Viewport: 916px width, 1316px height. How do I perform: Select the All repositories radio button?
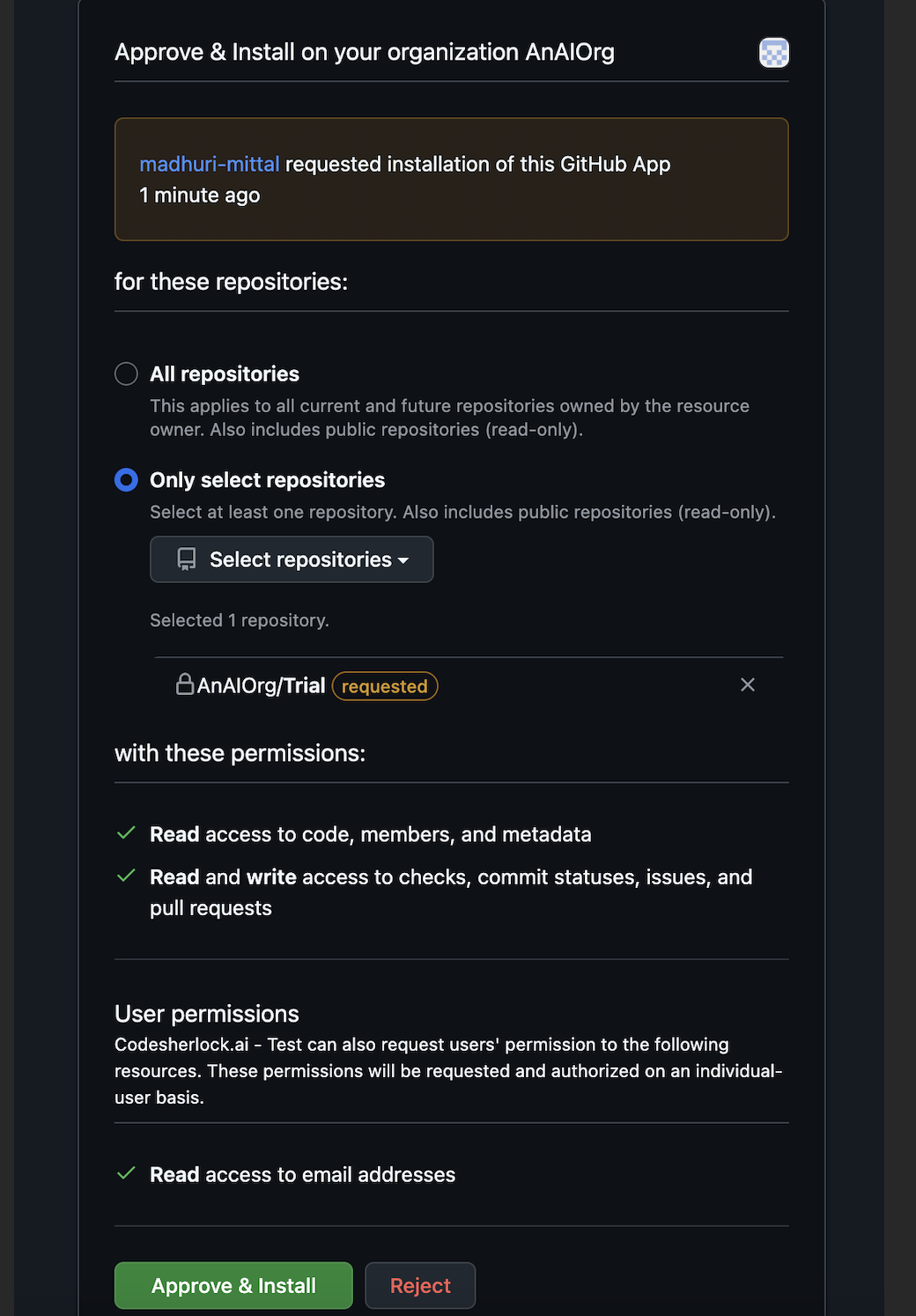(x=126, y=373)
